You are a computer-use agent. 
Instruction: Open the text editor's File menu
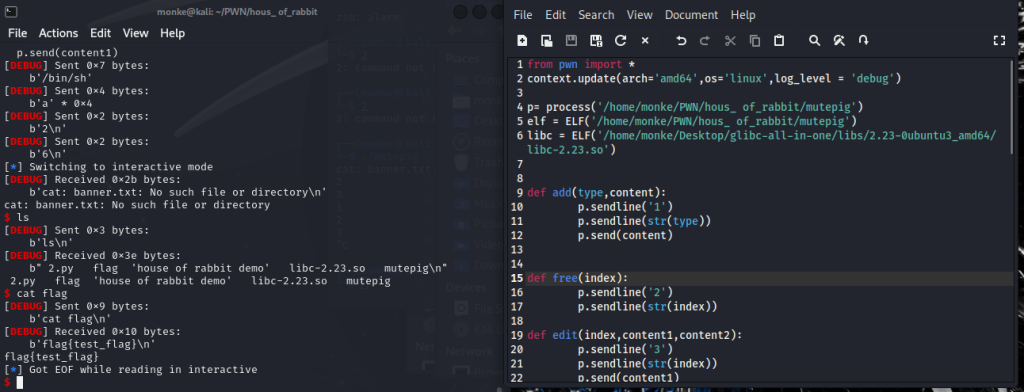coord(523,14)
